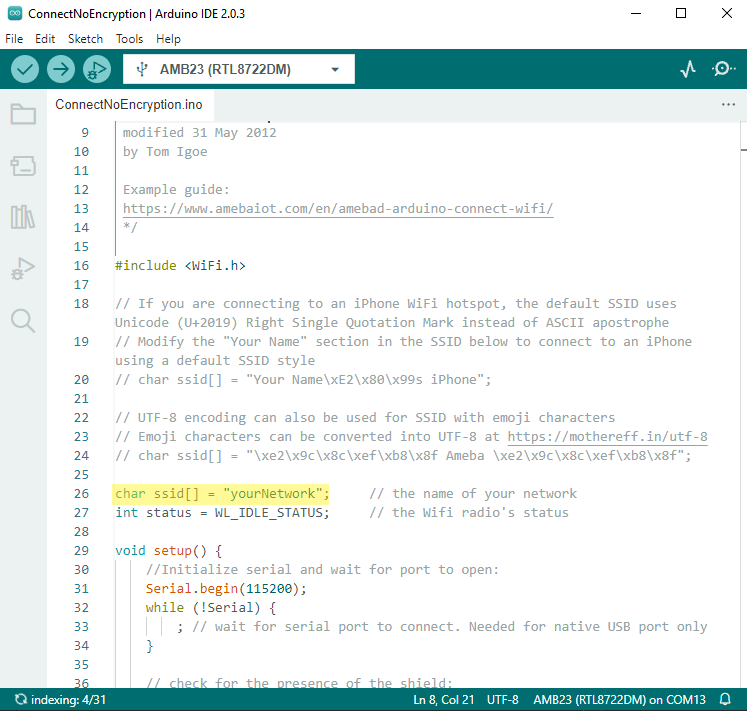The width and height of the screenshot is (747, 711).
Task: Click the editor vertical scrollbar
Action: [743, 405]
